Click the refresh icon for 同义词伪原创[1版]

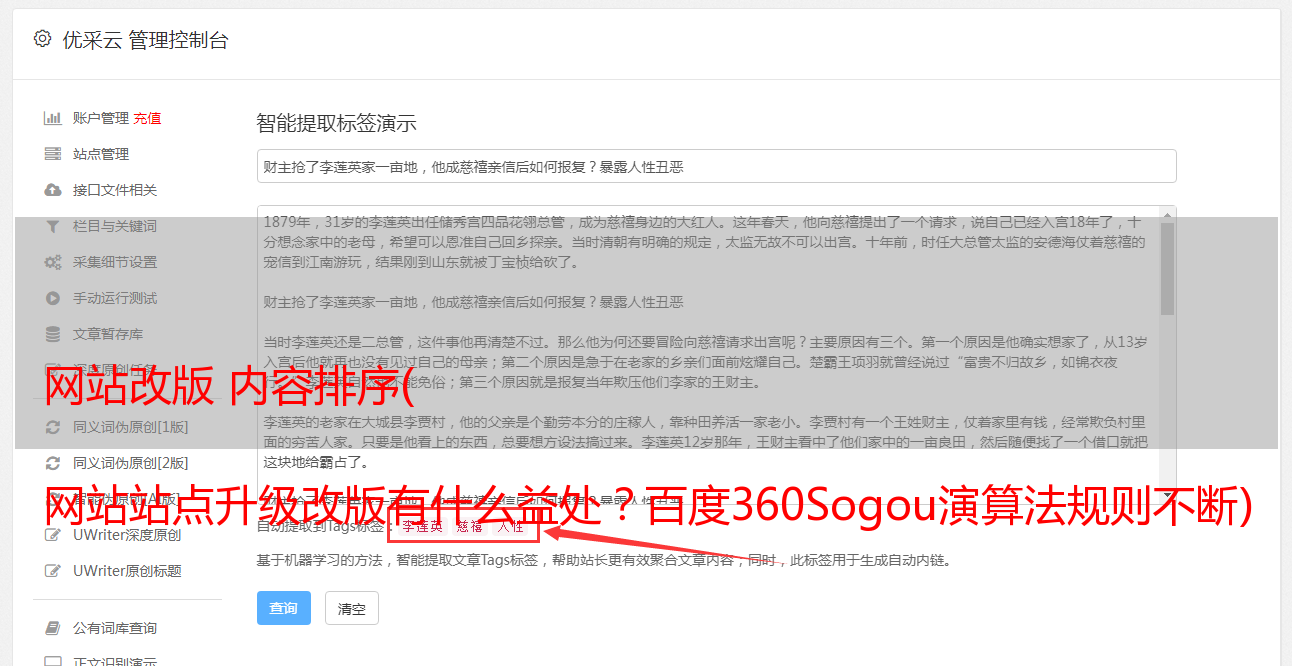click(x=53, y=427)
